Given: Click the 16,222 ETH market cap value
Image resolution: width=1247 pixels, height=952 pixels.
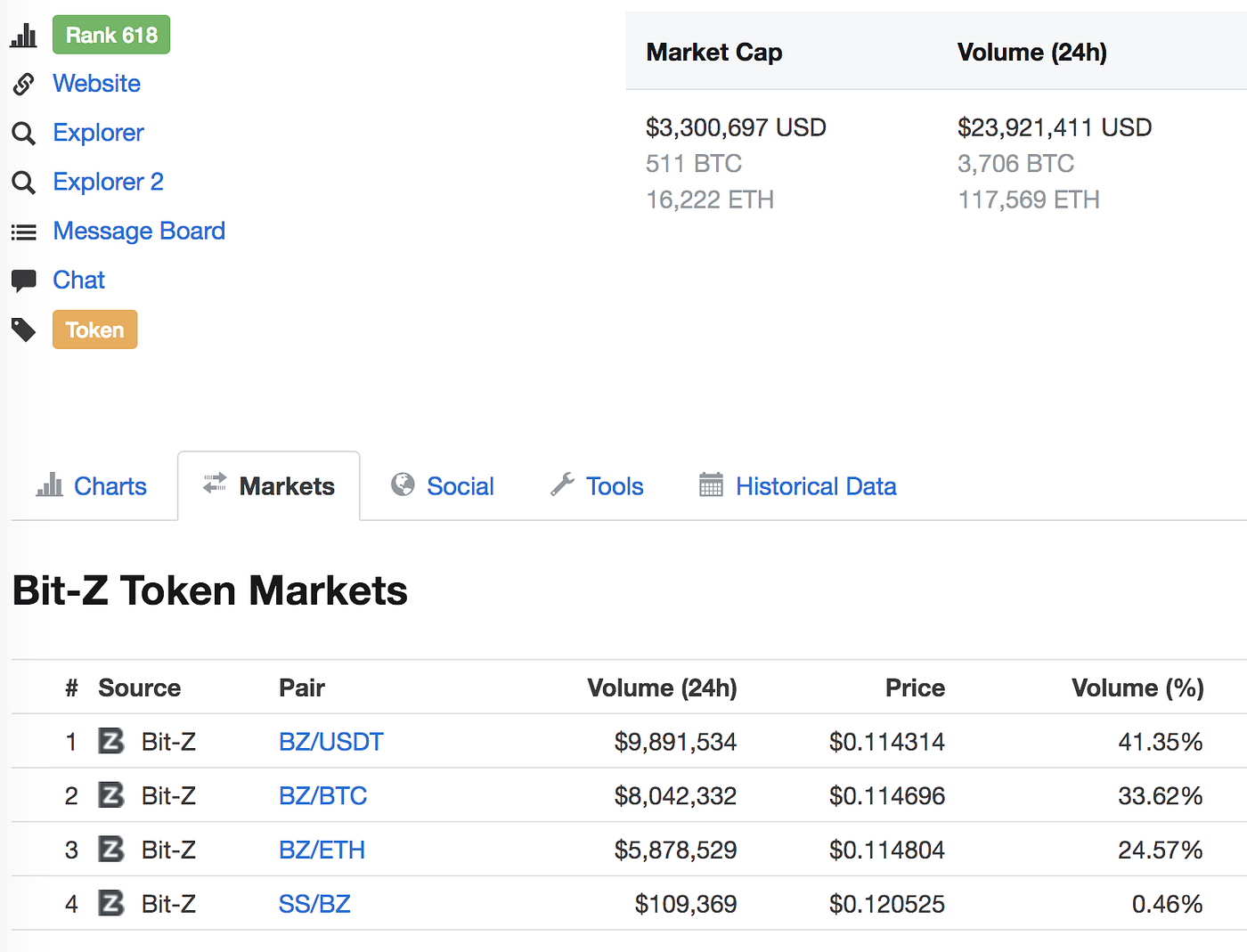Looking at the screenshot, I should (710, 199).
